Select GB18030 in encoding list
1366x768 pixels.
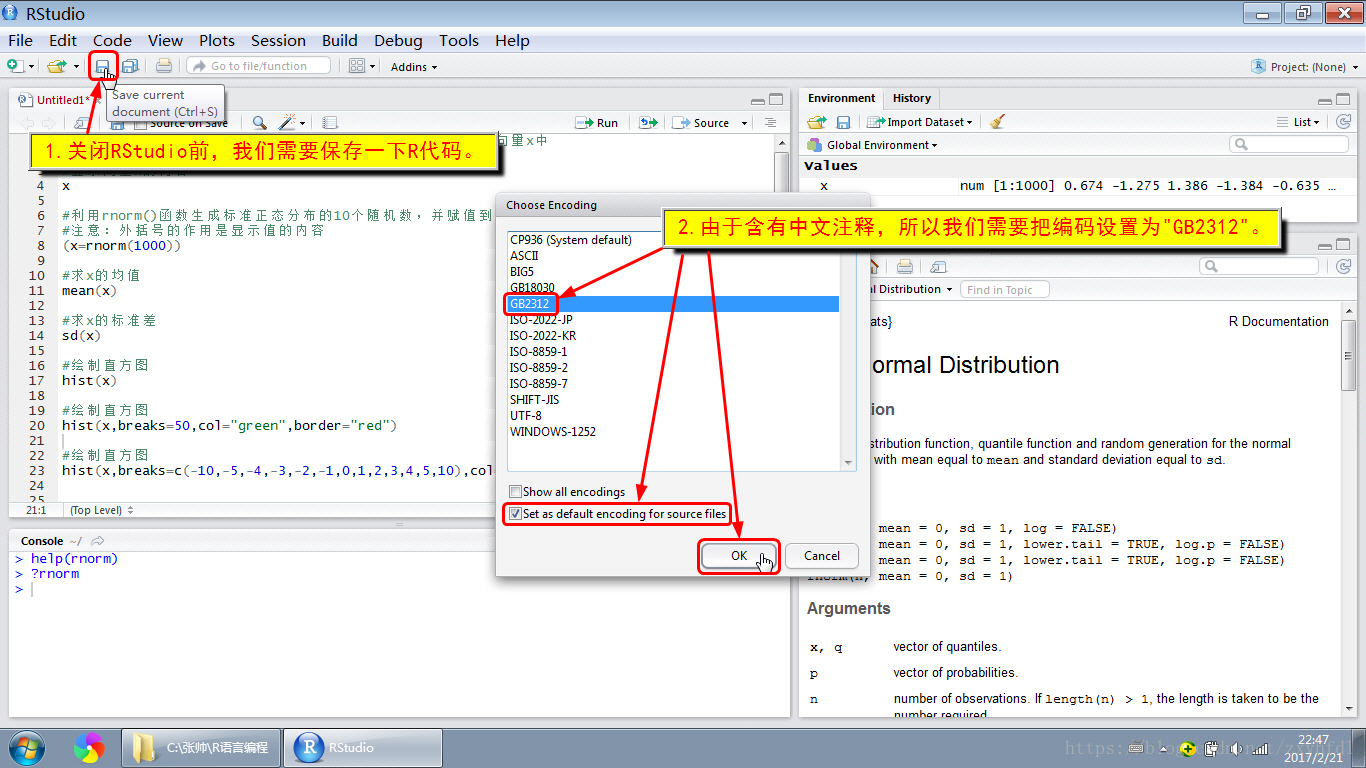coord(673,288)
